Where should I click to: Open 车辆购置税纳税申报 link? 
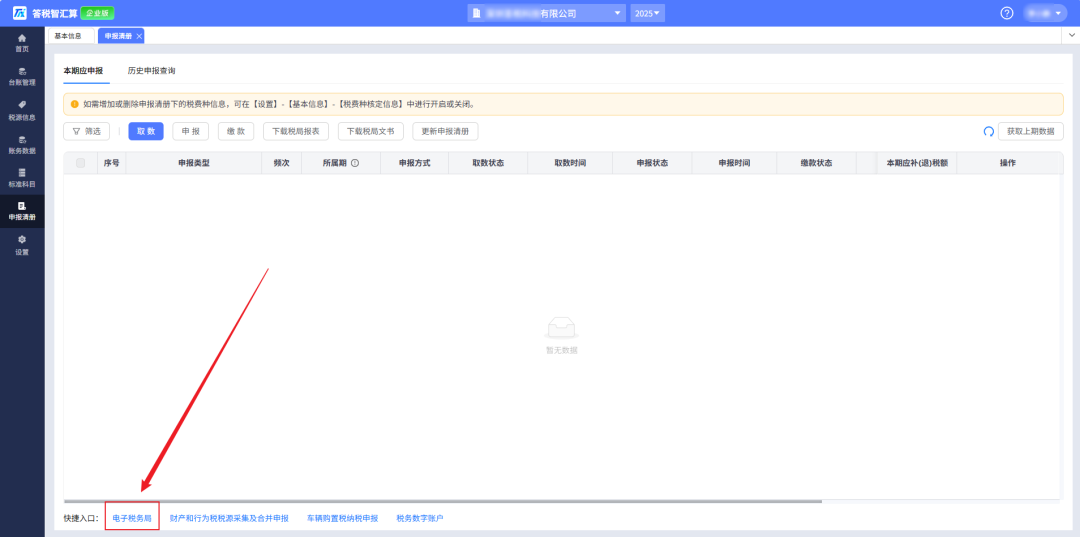(x=342, y=518)
